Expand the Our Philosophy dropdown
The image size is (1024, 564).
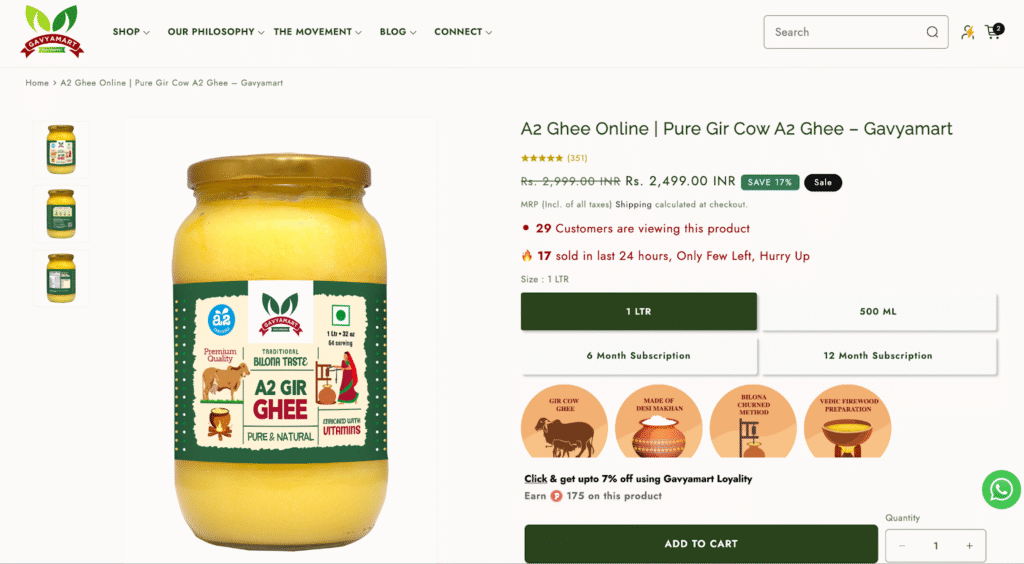[216, 32]
